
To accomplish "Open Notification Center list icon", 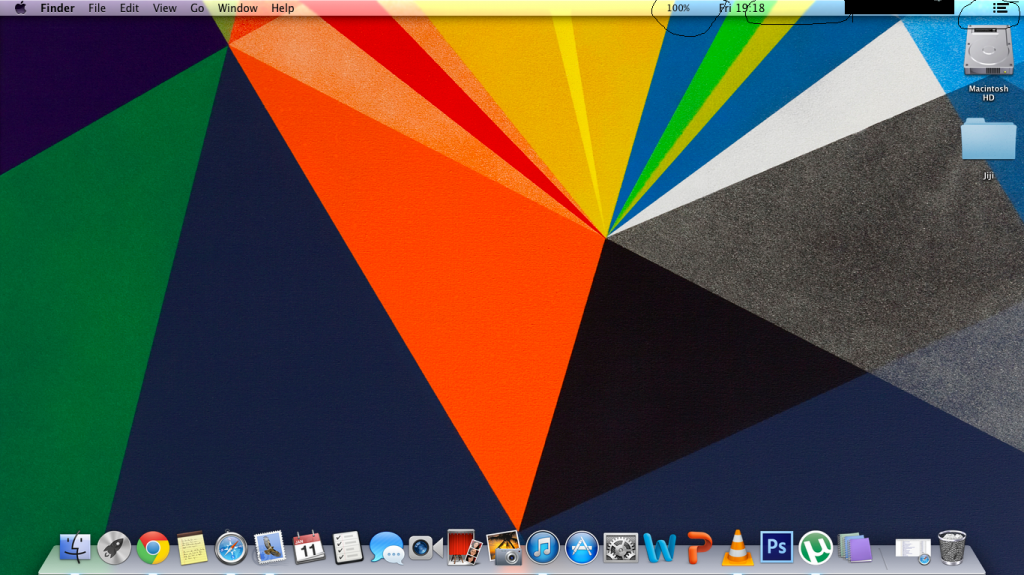I will coord(1000,8).
